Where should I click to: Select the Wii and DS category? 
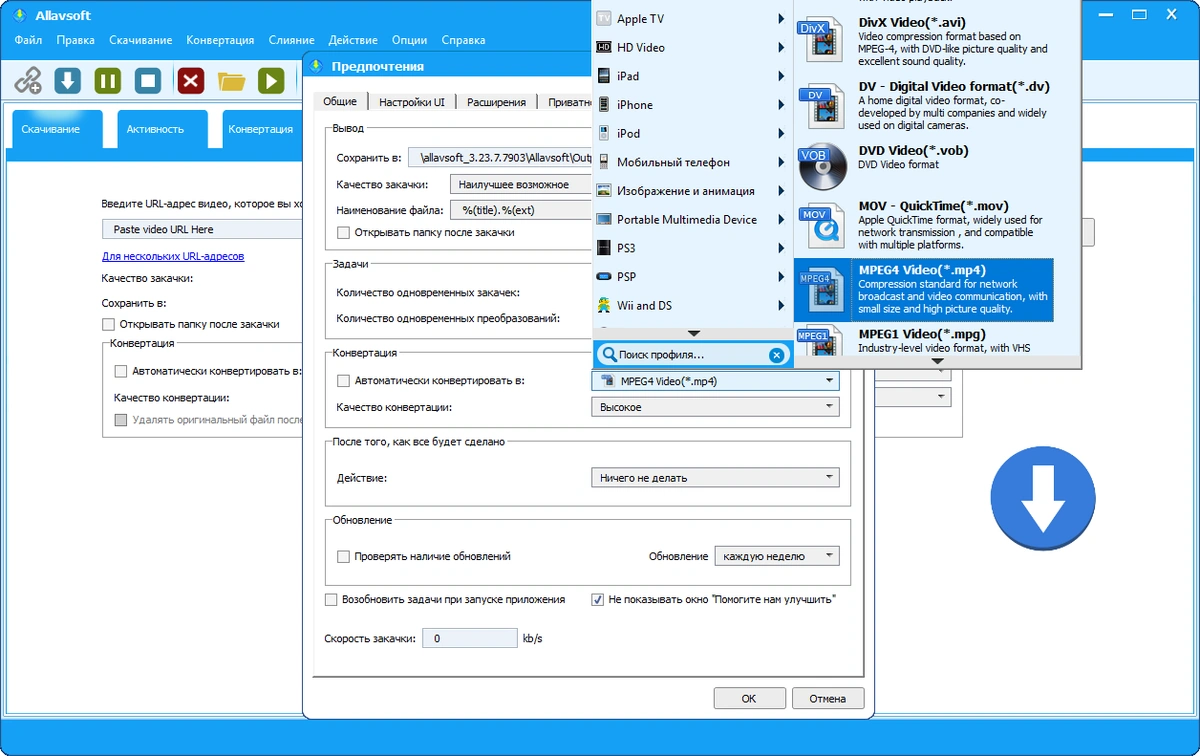point(692,306)
